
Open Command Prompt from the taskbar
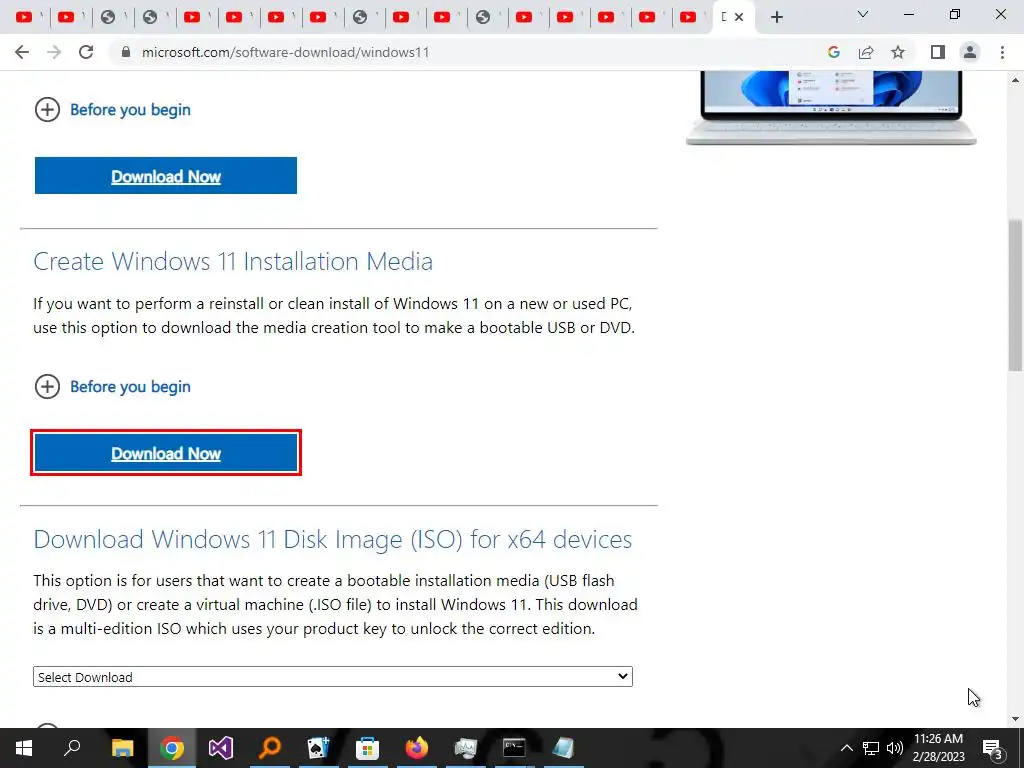point(515,748)
